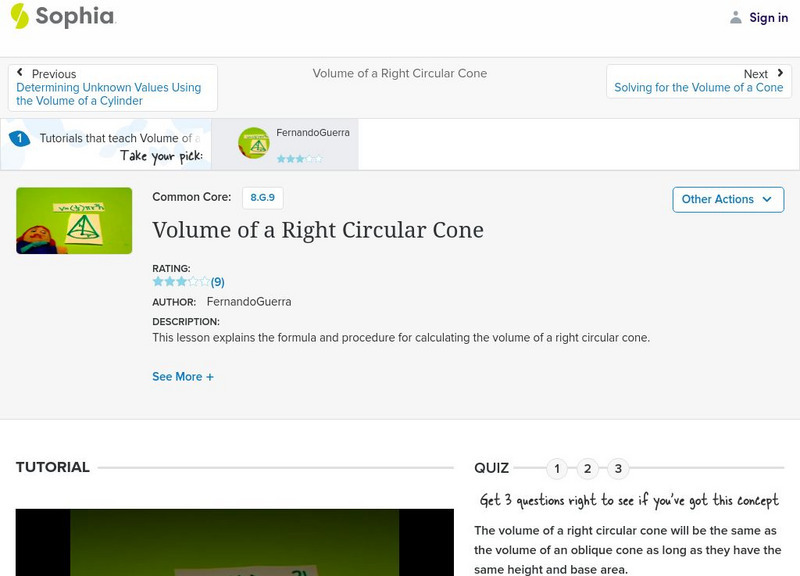The height and width of the screenshot is (576, 800).
Task: Open quiz question 1 circle
Action: [556, 466]
